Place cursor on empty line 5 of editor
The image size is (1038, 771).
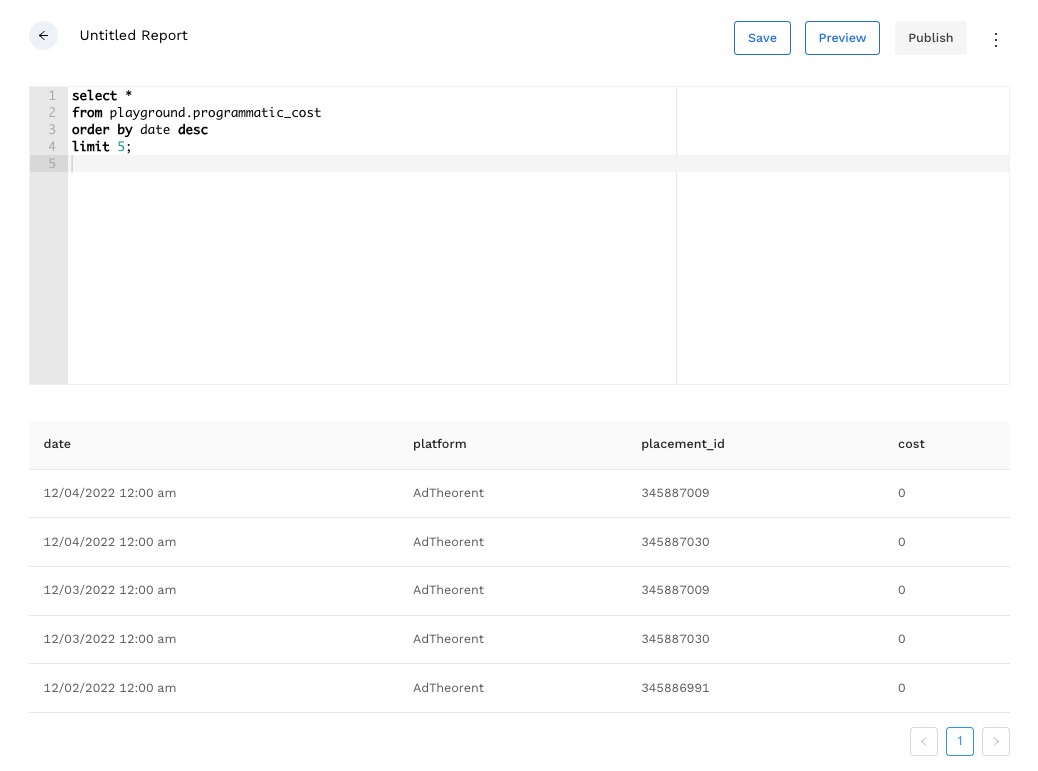tap(300, 164)
